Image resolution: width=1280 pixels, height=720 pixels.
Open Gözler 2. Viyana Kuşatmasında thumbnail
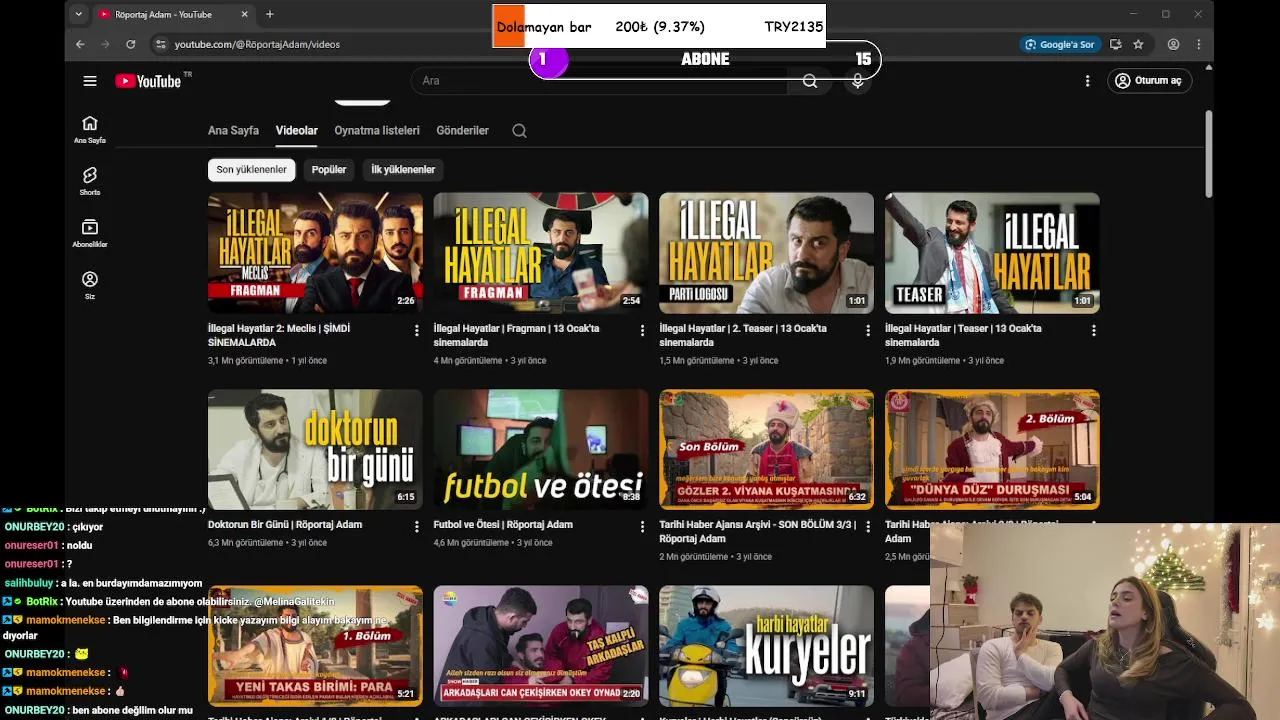766,449
